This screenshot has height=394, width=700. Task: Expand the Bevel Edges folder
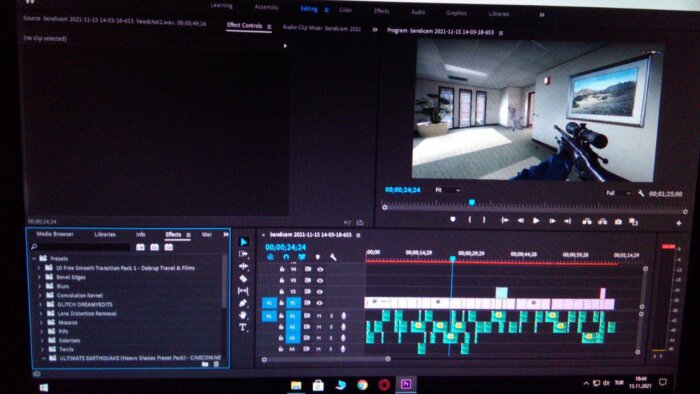coord(39,277)
